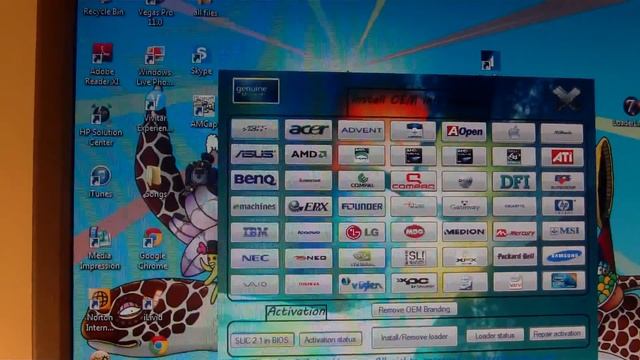
Task: Pick the XFX brand tile
Action: pyautogui.click(x=465, y=257)
